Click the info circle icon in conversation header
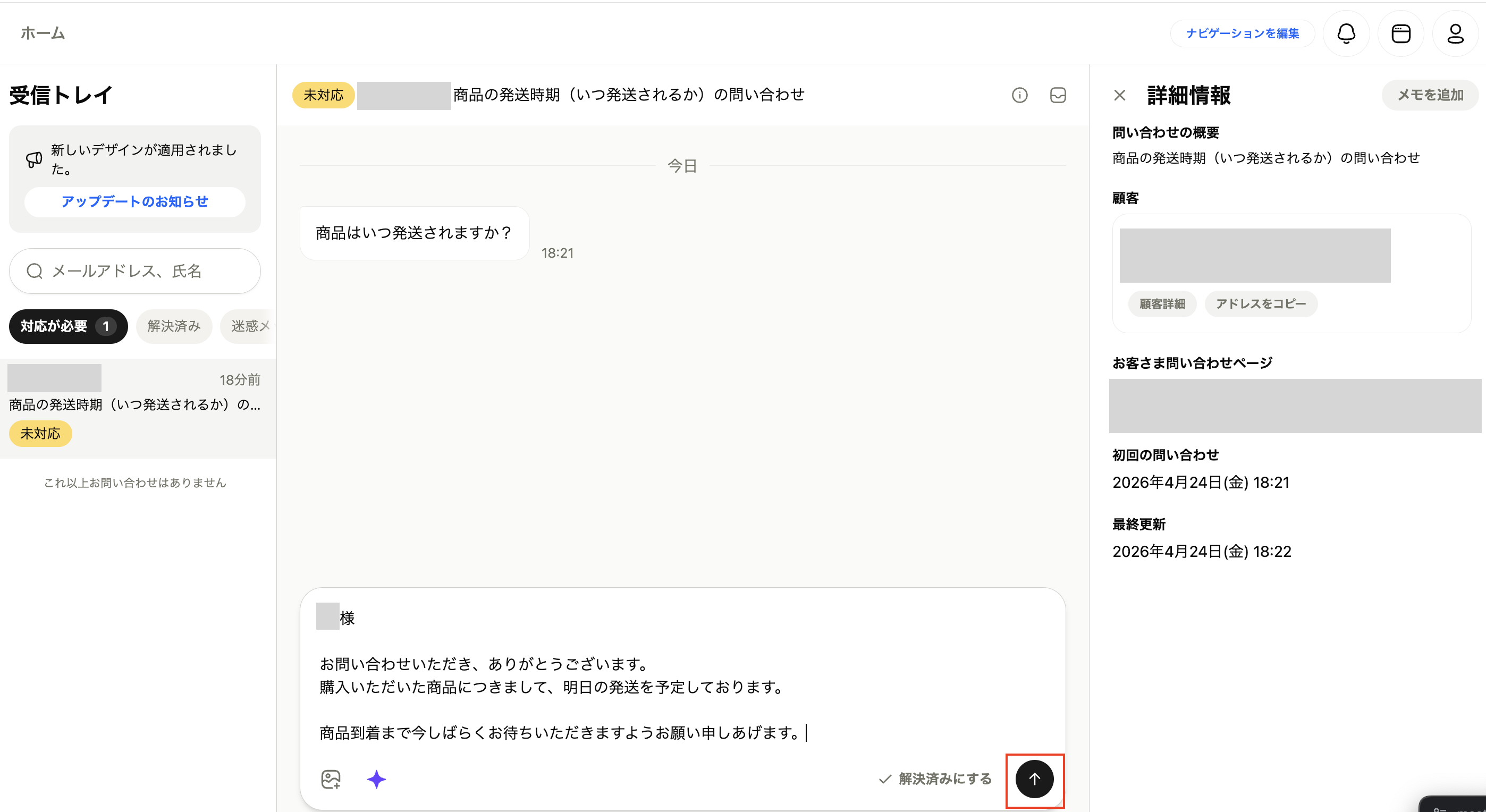 (x=1019, y=95)
